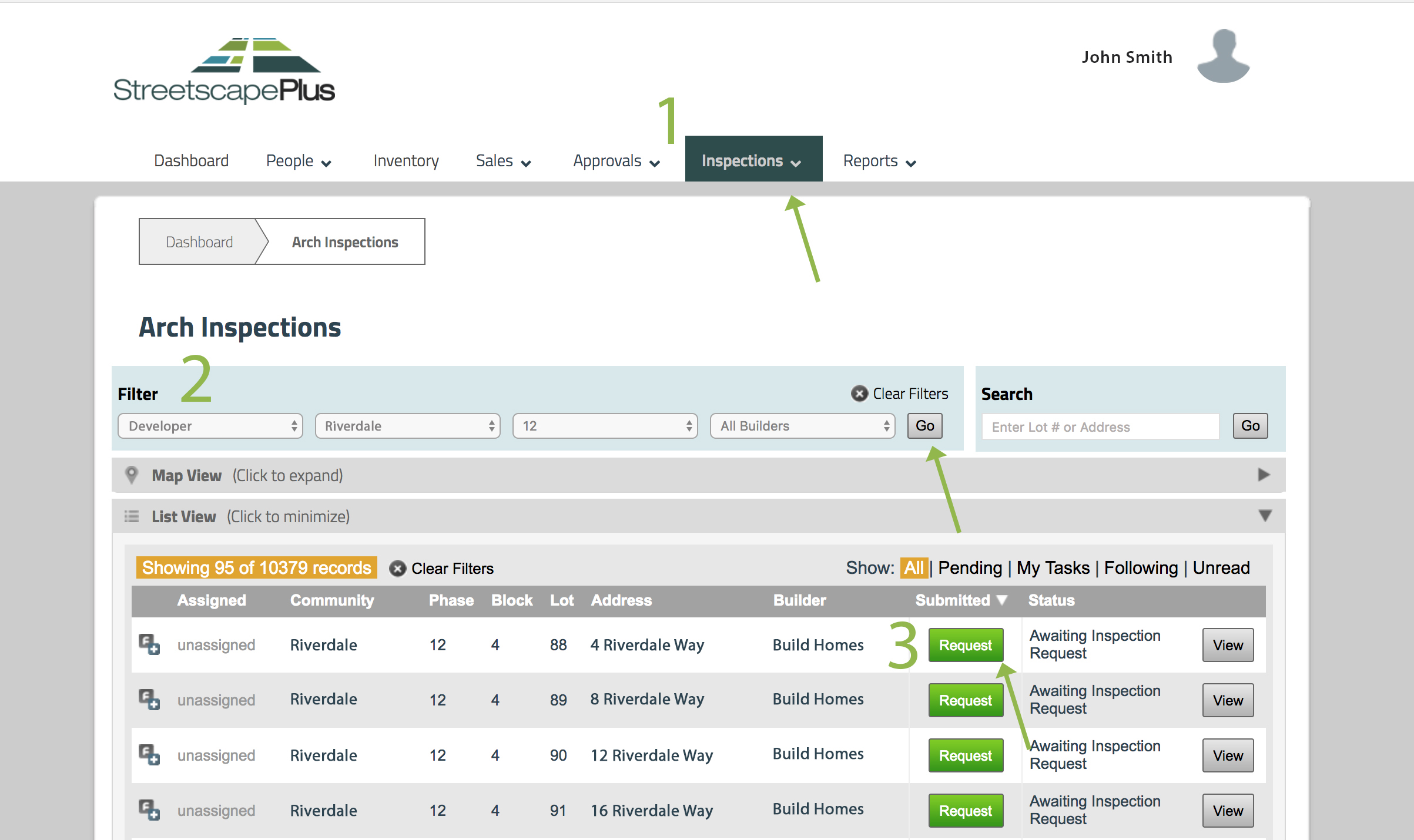Click the Lot or Address search field
The image size is (1414, 840).
(x=1100, y=427)
